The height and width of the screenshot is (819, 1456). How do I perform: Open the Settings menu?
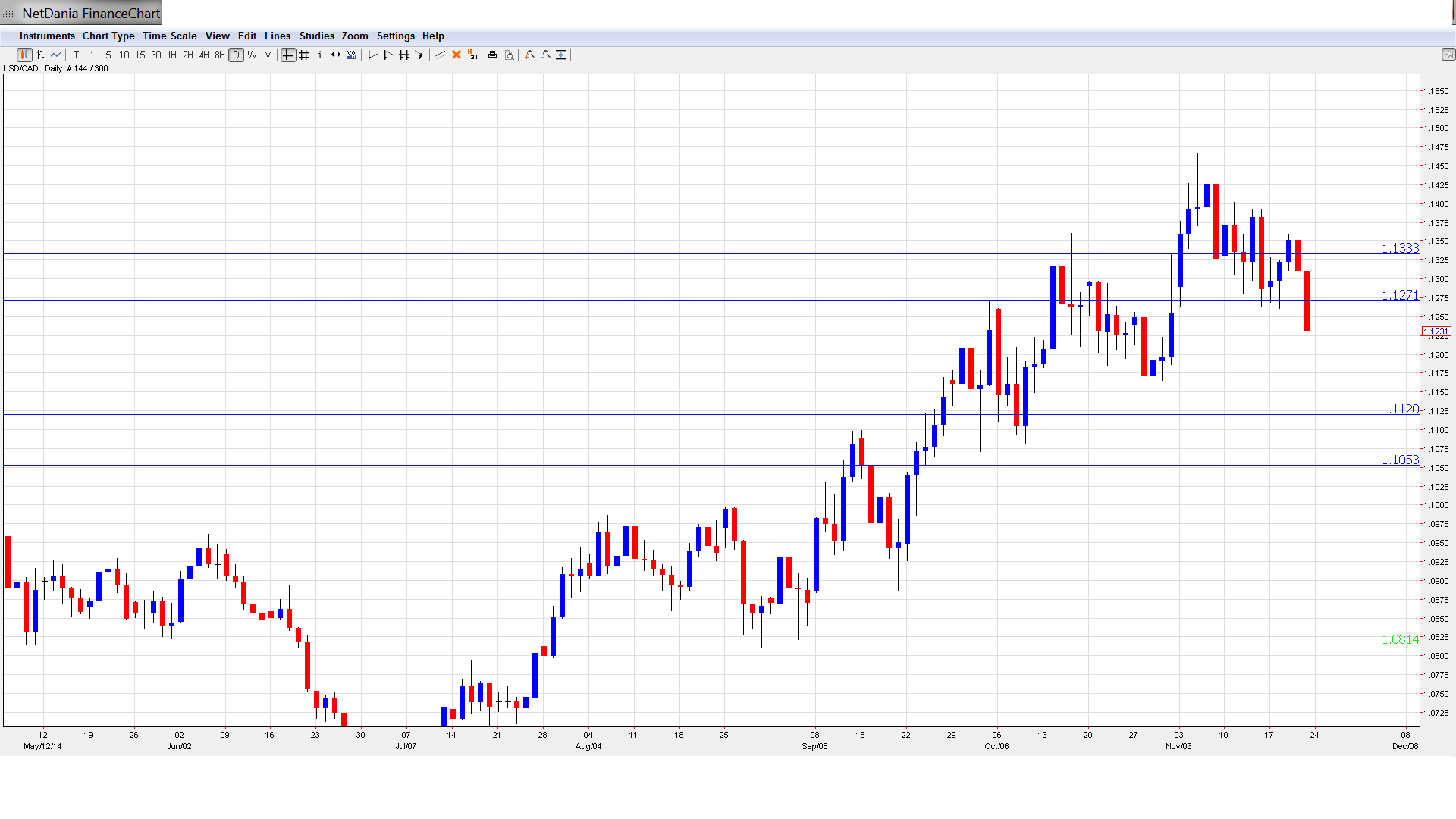point(395,36)
